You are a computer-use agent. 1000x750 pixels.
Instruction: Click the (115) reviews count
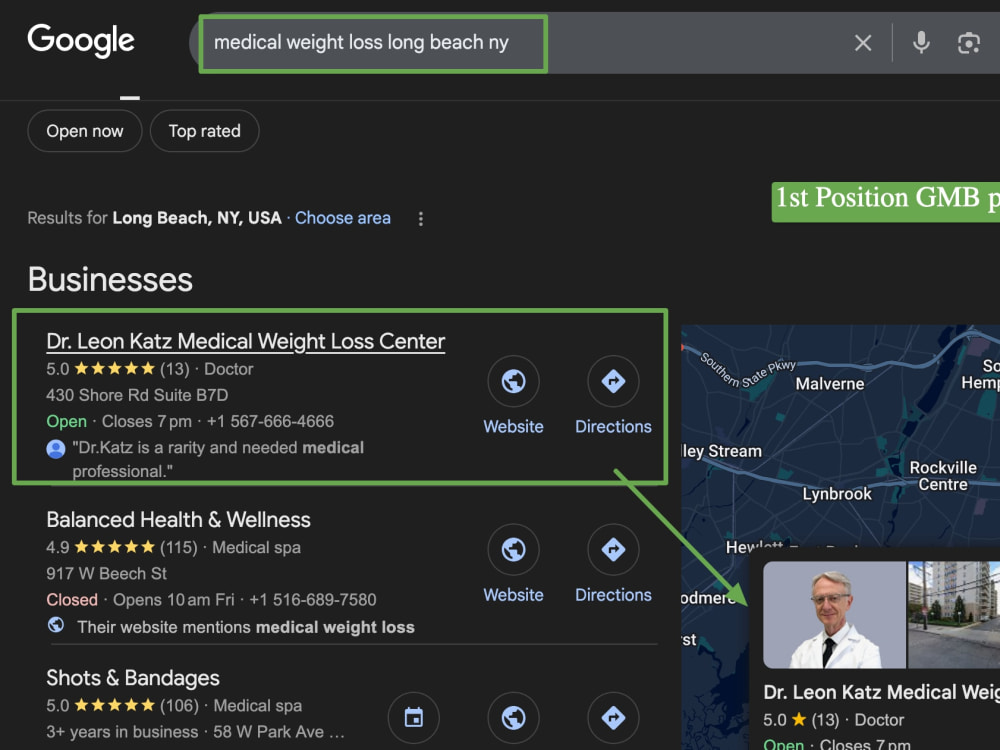179,548
